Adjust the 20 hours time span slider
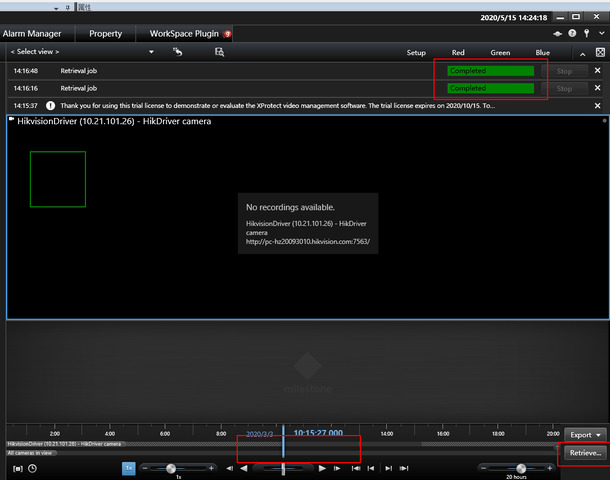 pos(516,468)
